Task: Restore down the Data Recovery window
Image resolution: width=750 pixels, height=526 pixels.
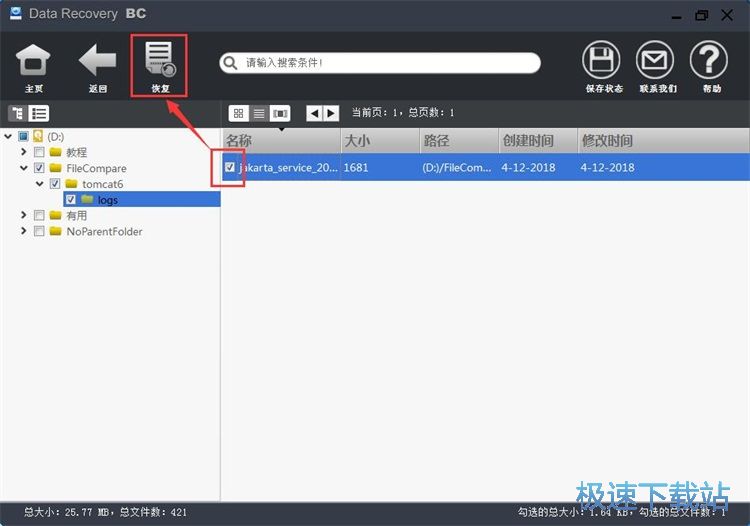Action: coord(701,15)
